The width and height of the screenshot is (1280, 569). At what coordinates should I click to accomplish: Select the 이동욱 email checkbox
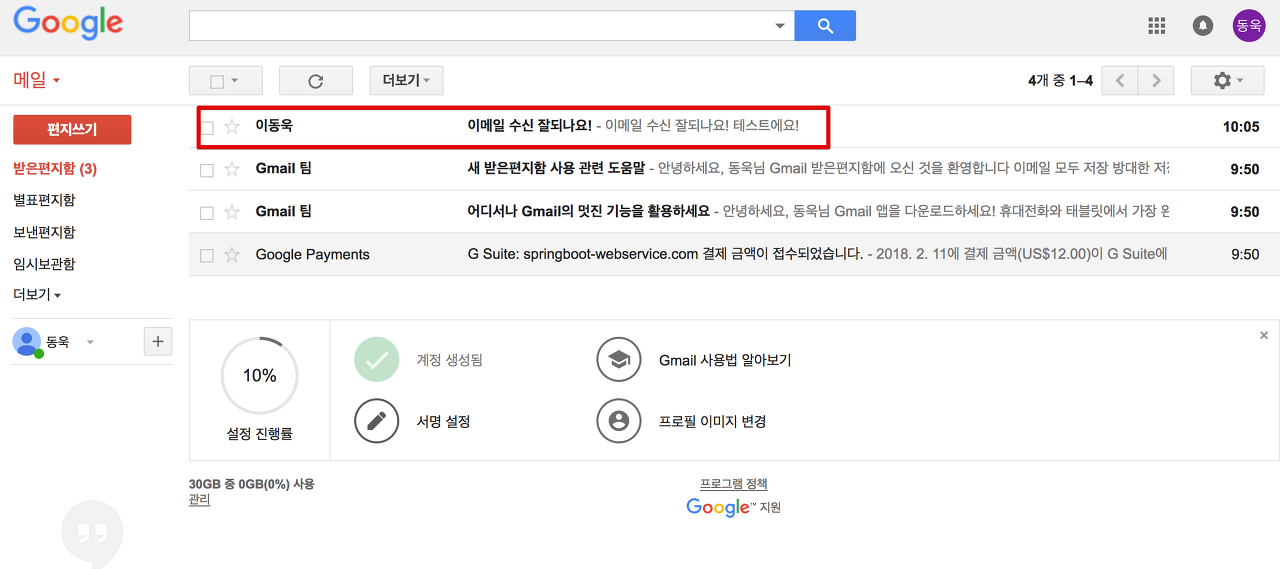point(207,128)
